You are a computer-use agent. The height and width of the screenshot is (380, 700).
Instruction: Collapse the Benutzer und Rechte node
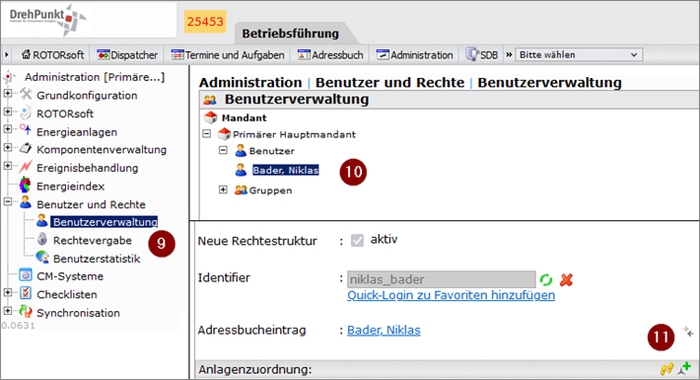click(x=8, y=202)
